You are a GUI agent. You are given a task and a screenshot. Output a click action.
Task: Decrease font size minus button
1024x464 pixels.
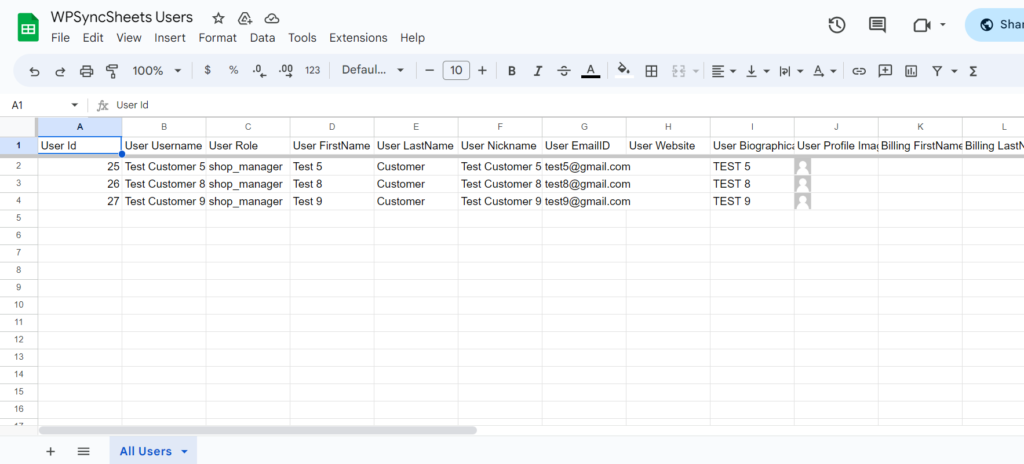[429, 71]
